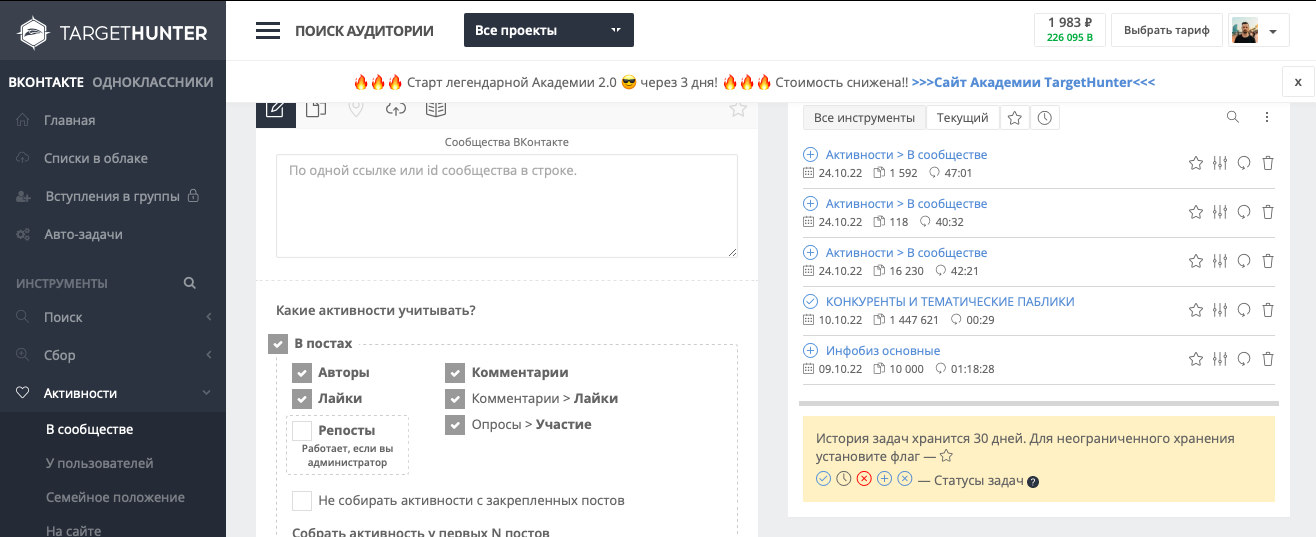Uncheck the Авторы checkbox
The height and width of the screenshot is (537, 1316).
click(x=302, y=373)
